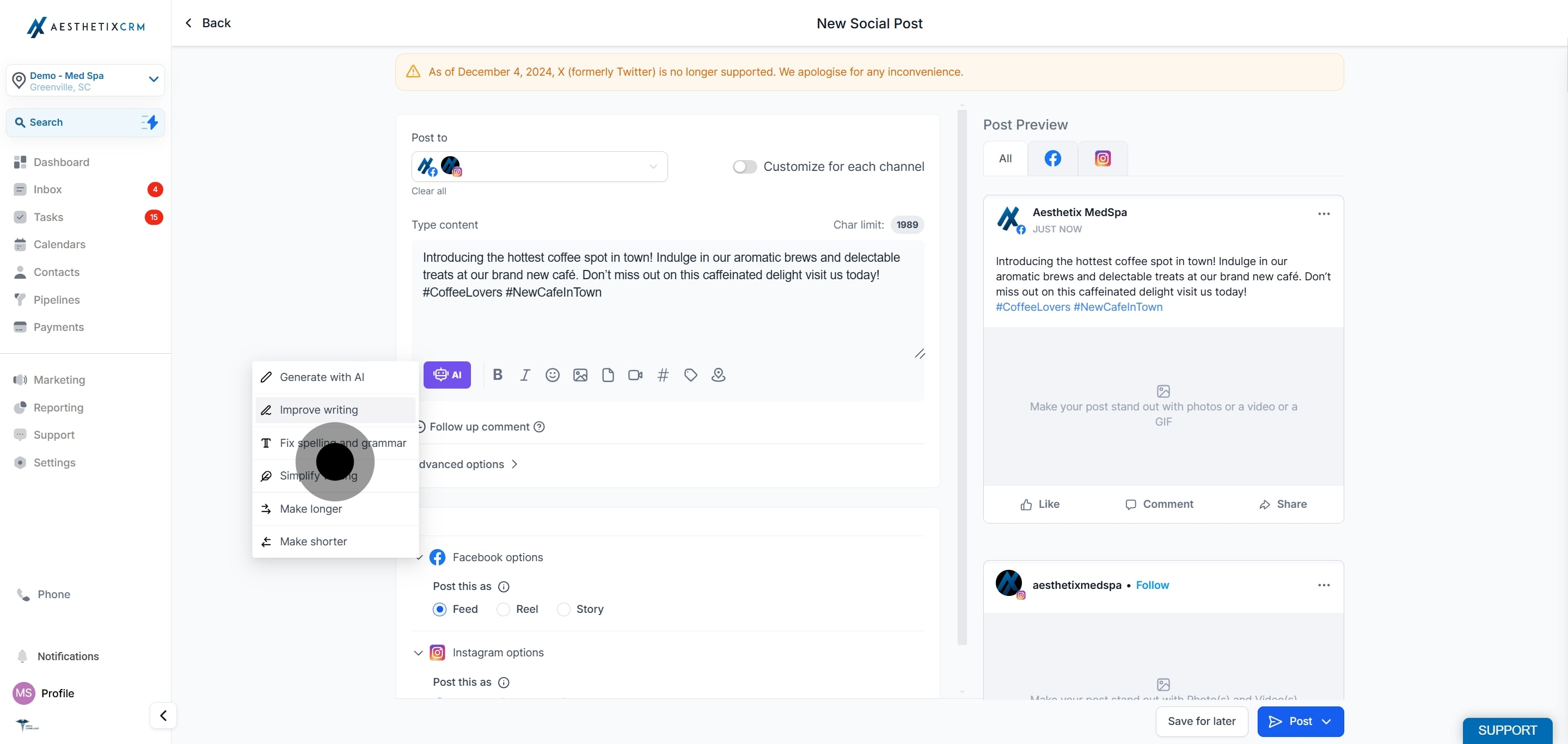Open the emoji picker icon

pos(552,375)
